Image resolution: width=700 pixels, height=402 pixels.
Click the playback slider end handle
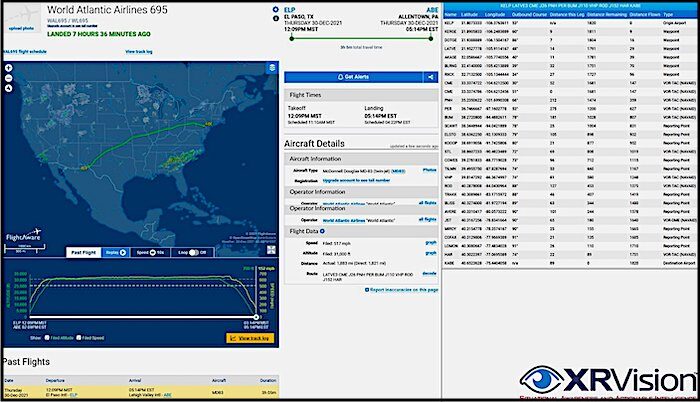pyautogui.click(x=256, y=317)
